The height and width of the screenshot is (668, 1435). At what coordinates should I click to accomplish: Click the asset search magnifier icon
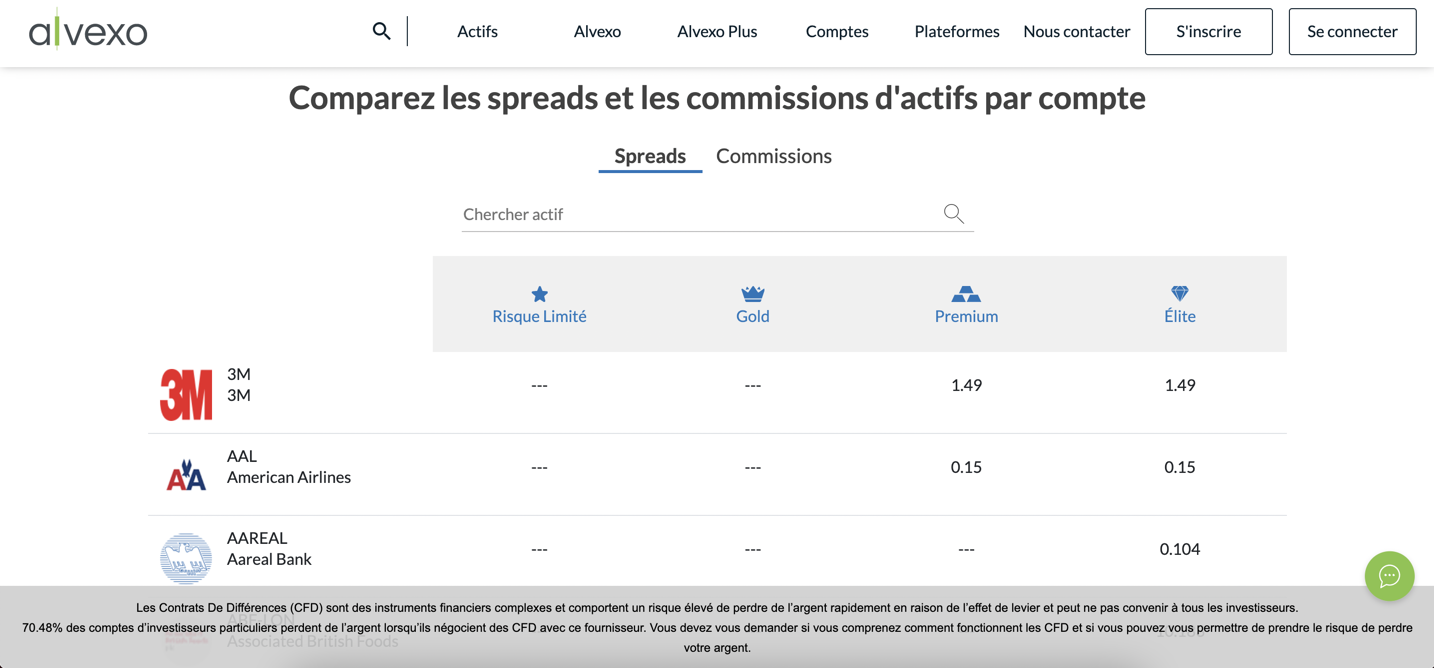(953, 213)
